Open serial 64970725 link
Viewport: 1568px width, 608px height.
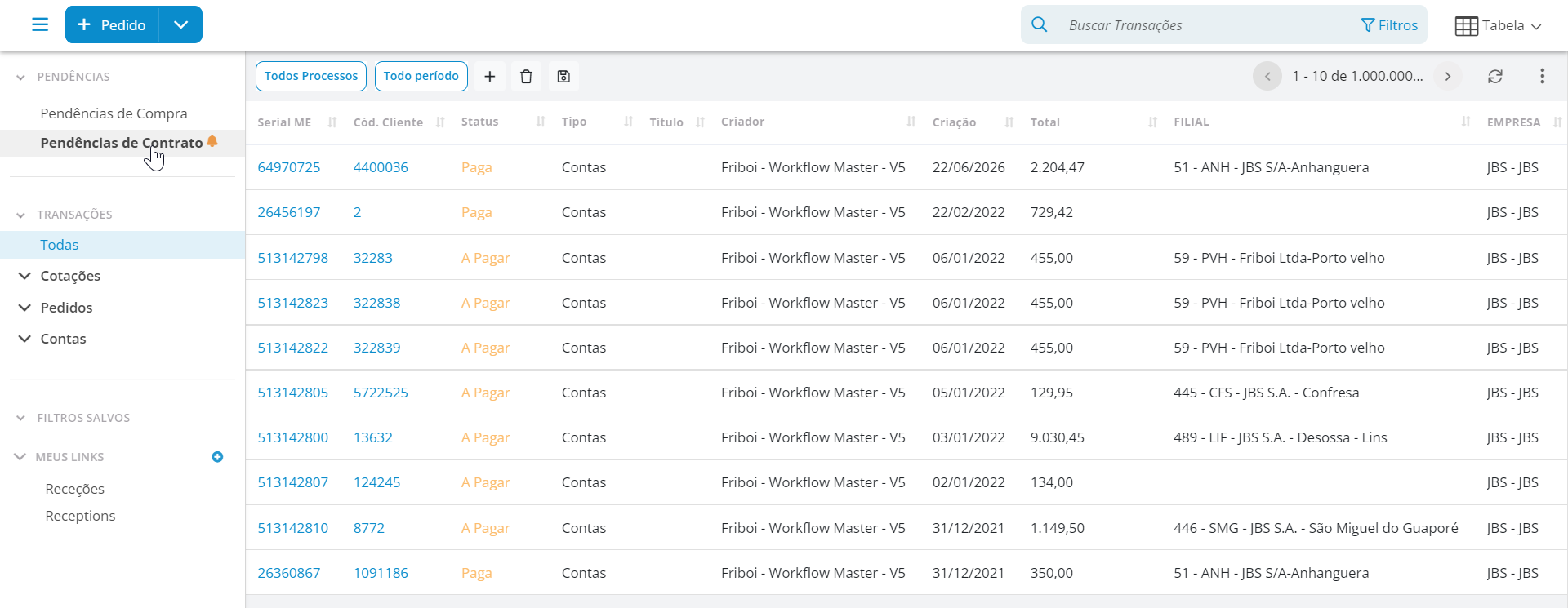(x=289, y=167)
